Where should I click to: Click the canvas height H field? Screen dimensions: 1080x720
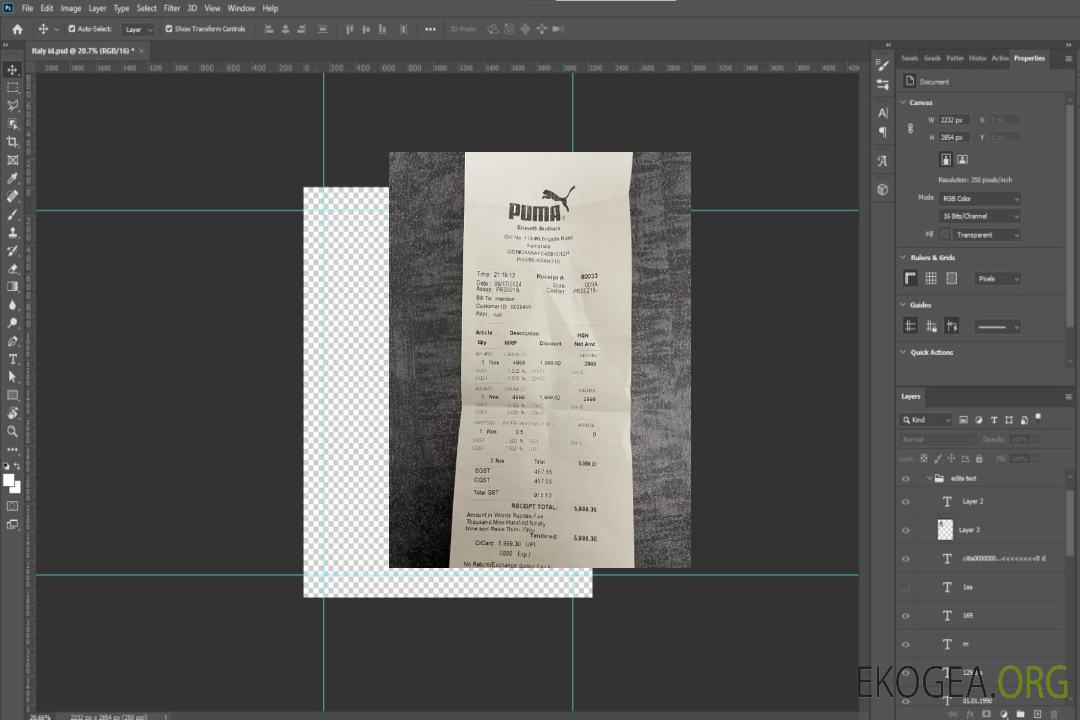pos(954,138)
